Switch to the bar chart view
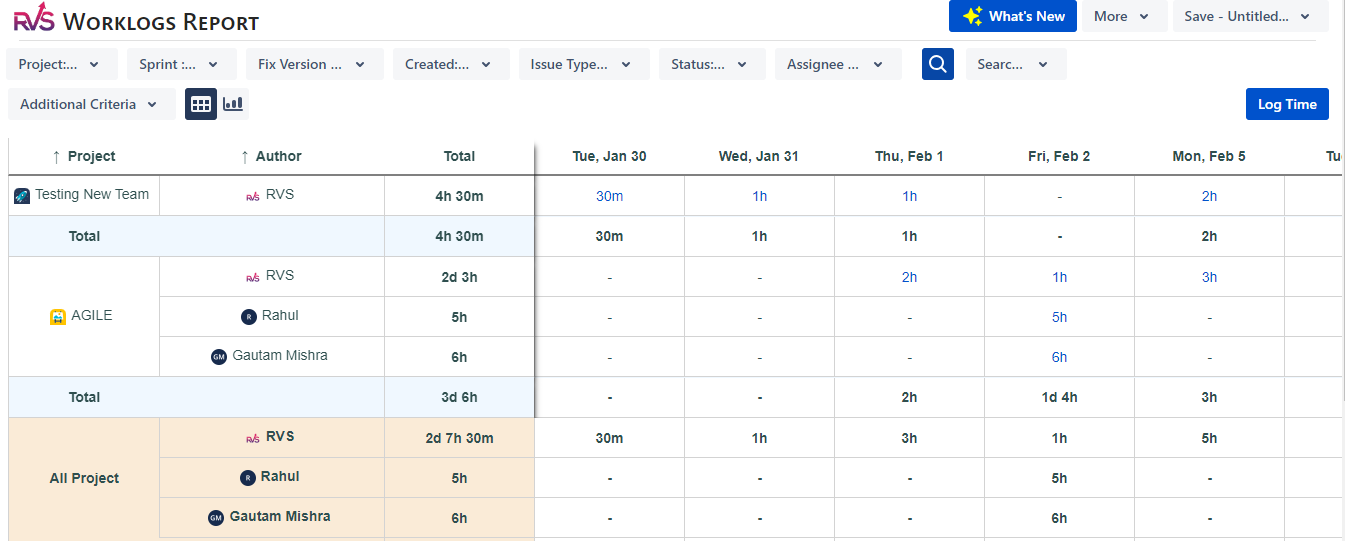 (x=233, y=104)
